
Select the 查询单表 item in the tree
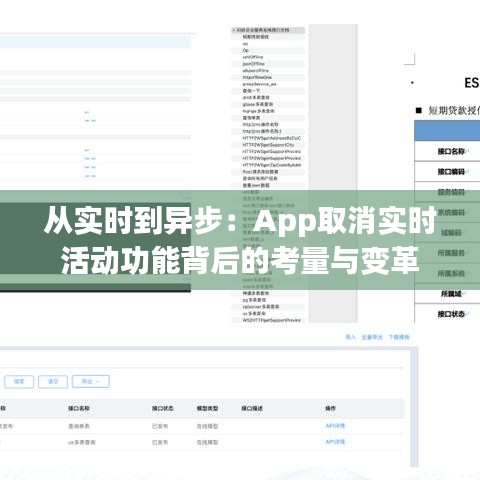[x=251, y=118]
